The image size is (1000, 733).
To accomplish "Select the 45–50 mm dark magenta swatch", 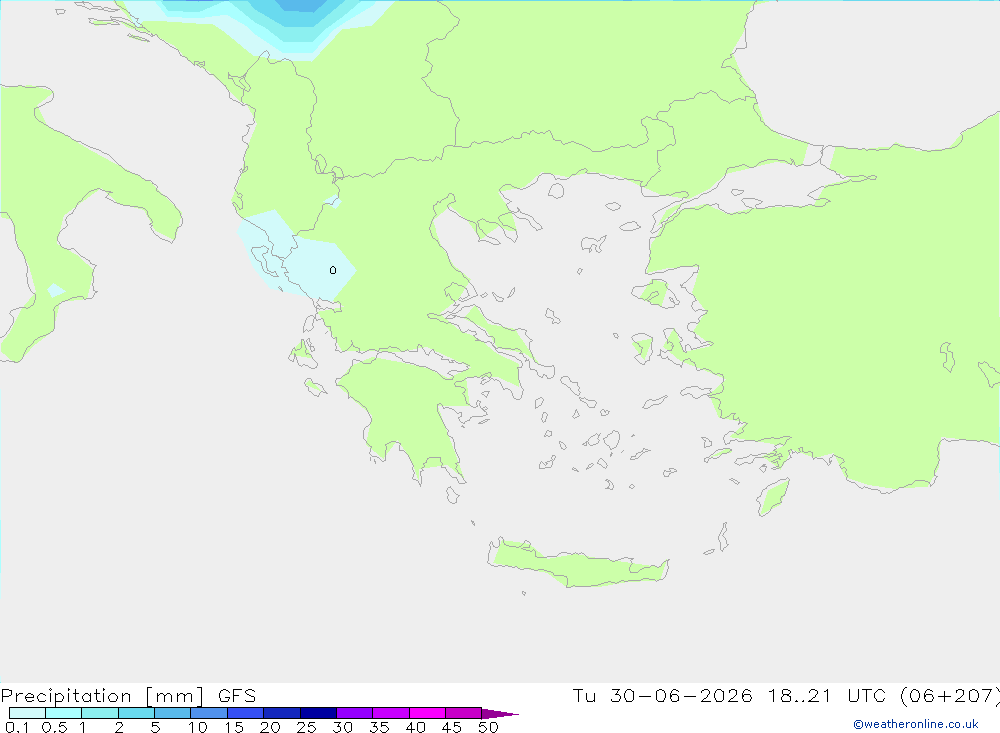I will 464,713.
